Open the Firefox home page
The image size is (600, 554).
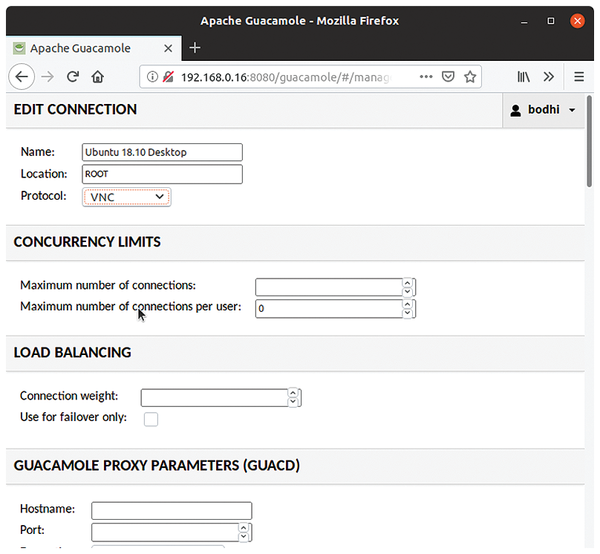coord(98,77)
